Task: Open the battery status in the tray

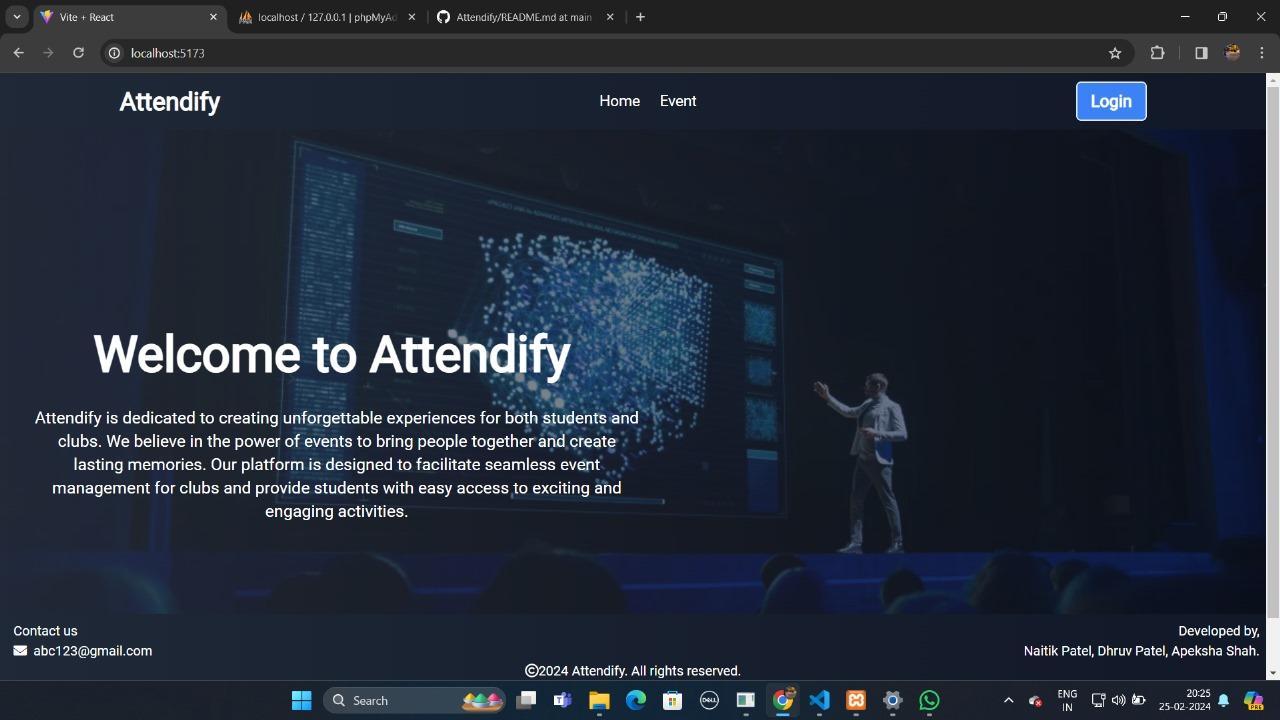Action: click(1138, 700)
